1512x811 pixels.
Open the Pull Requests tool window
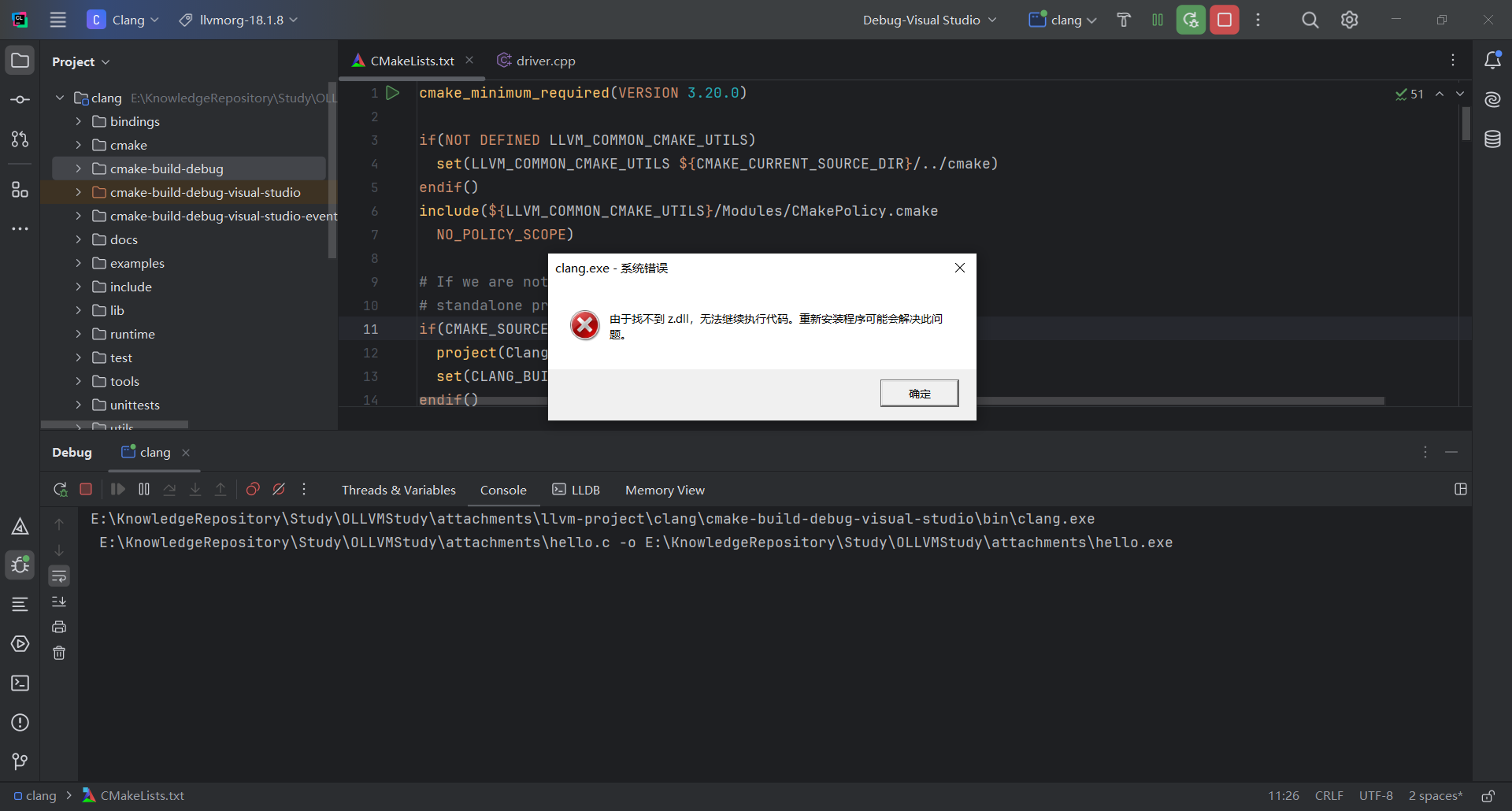pyautogui.click(x=20, y=139)
